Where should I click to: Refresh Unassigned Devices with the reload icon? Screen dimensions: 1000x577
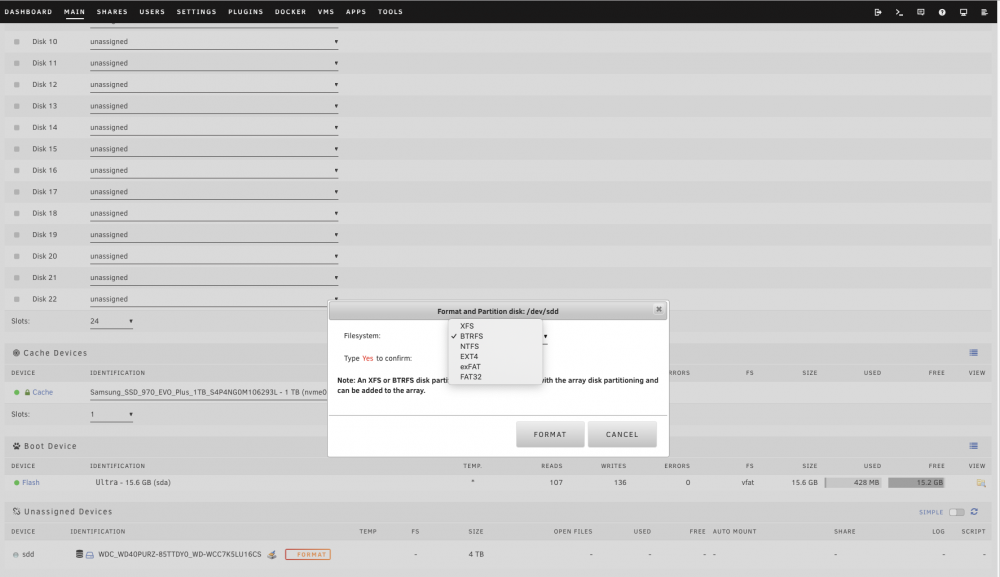pos(974,511)
